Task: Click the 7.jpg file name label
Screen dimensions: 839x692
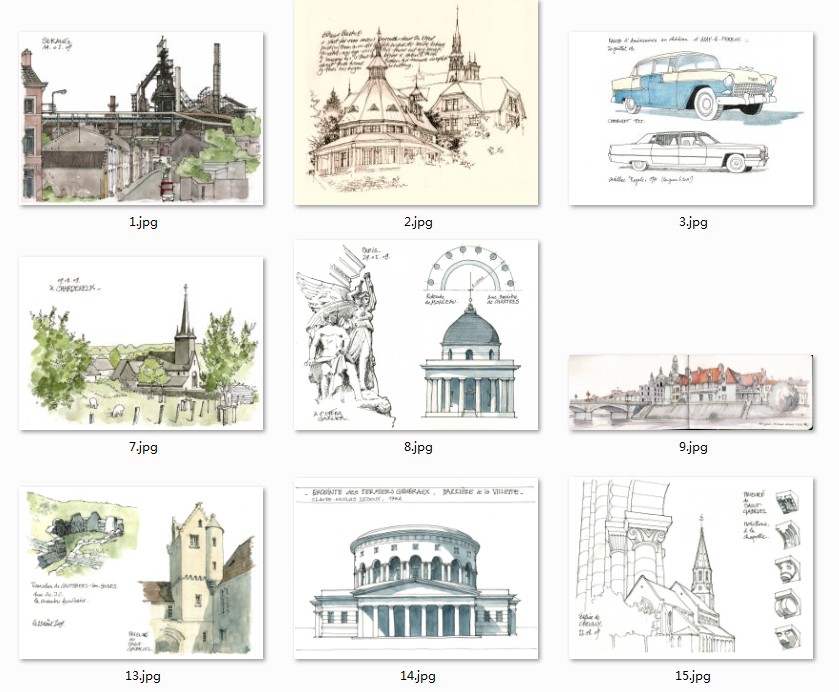Action: point(142,447)
